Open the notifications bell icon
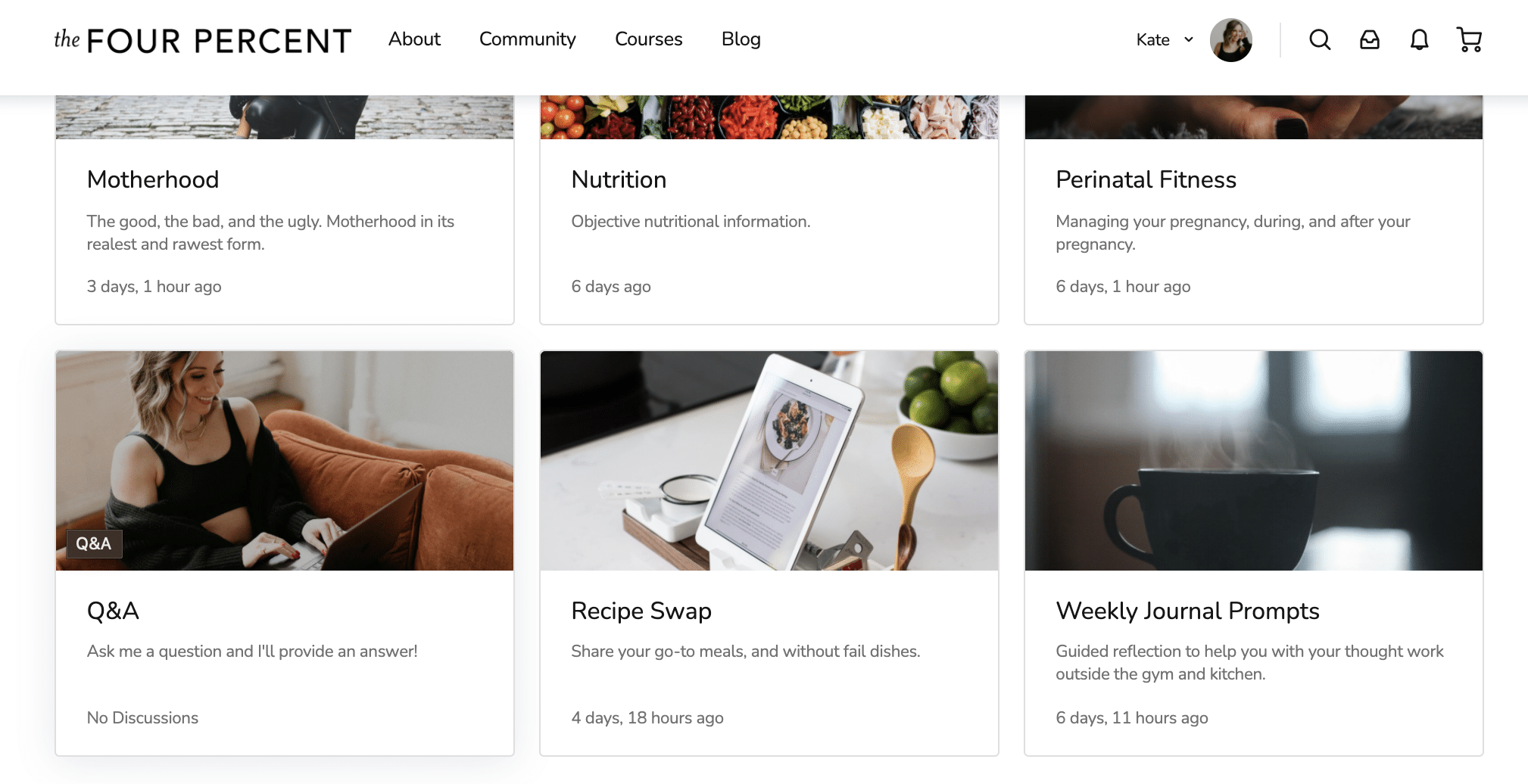The height and width of the screenshot is (784, 1528). coord(1420,39)
